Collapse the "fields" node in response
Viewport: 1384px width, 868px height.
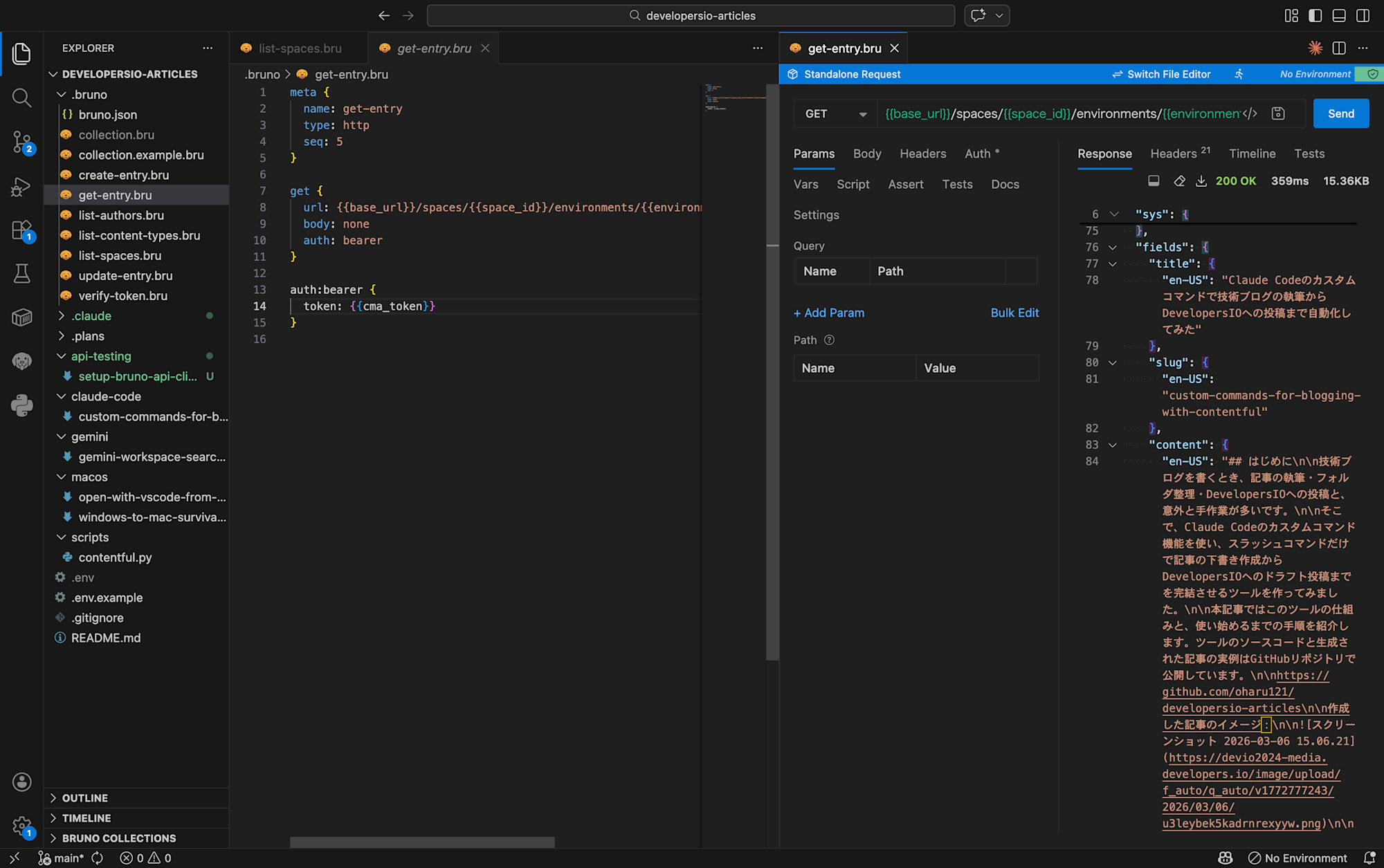click(1112, 247)
